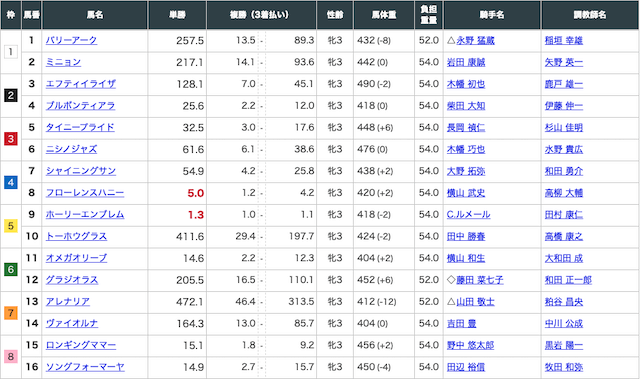Open jockey link 柴田 大知
Screen dimensions: 640x379
[x=466, y=106]
